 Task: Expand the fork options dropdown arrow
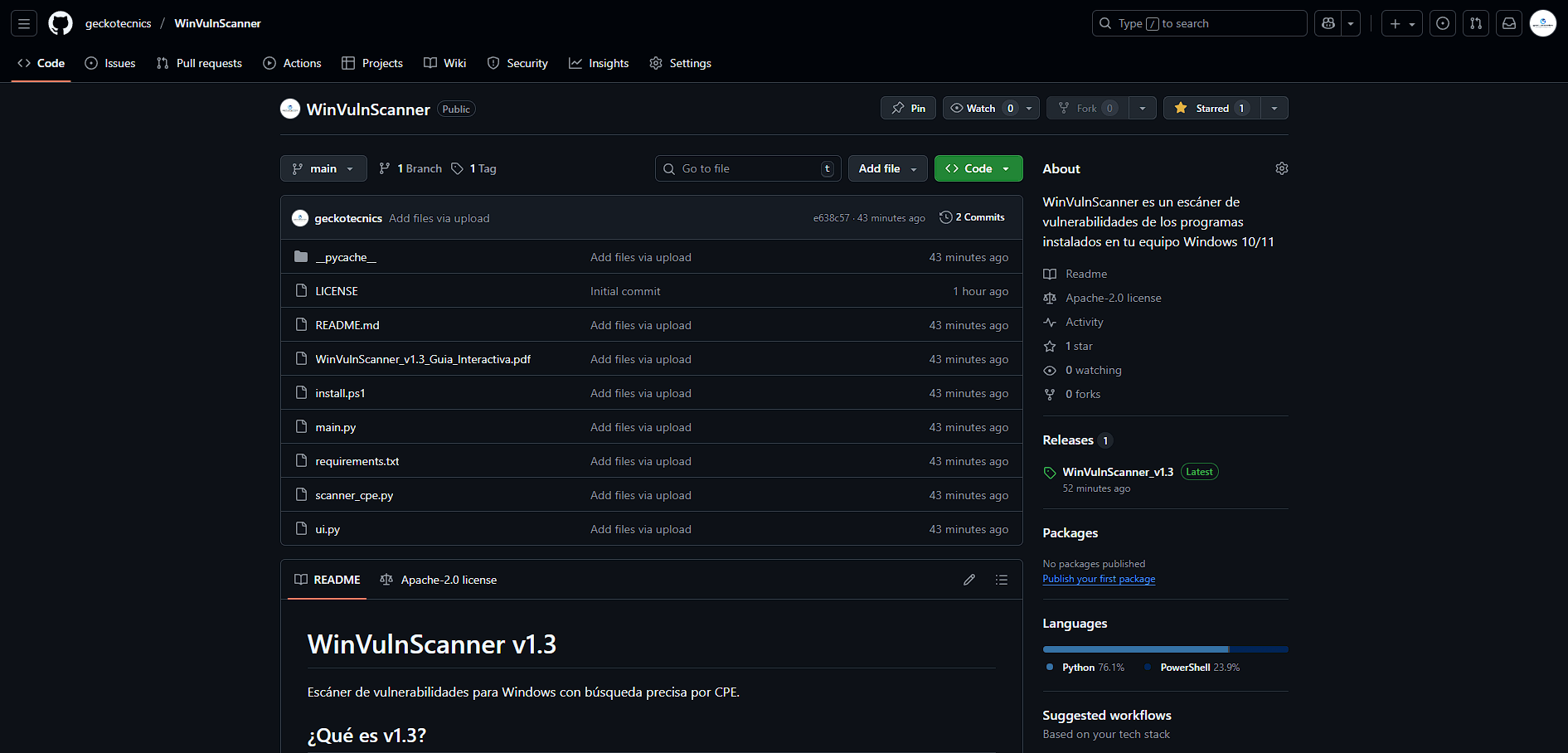point(1143,108)
